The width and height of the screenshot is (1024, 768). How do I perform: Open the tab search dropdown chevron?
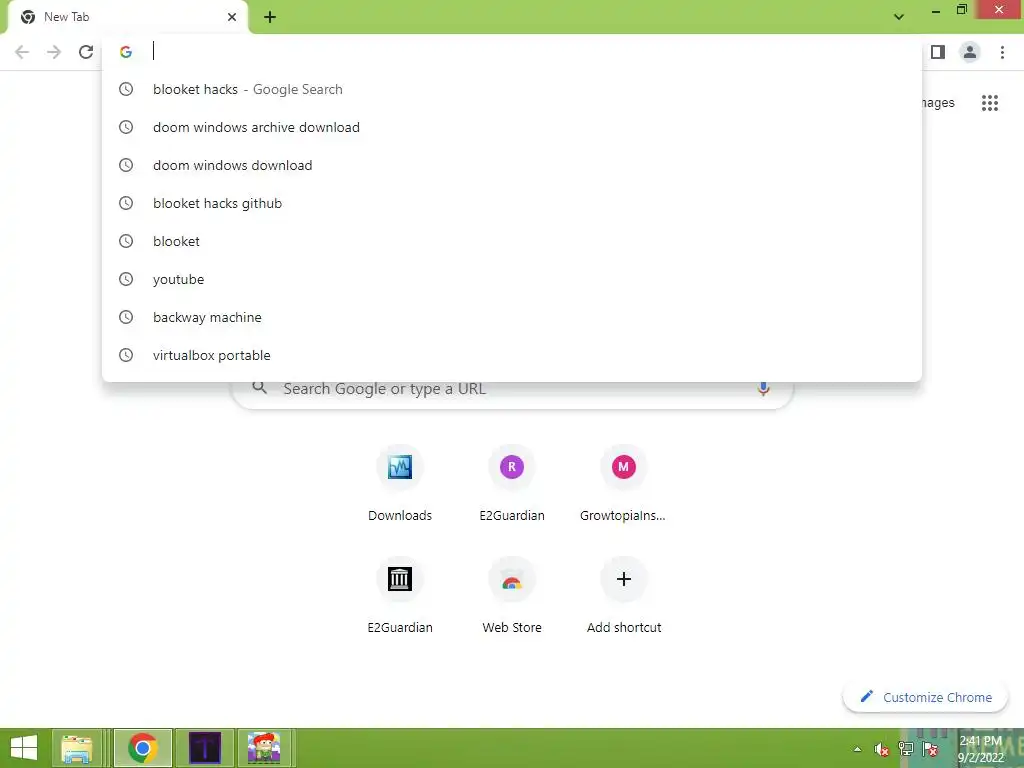(899, 17)
